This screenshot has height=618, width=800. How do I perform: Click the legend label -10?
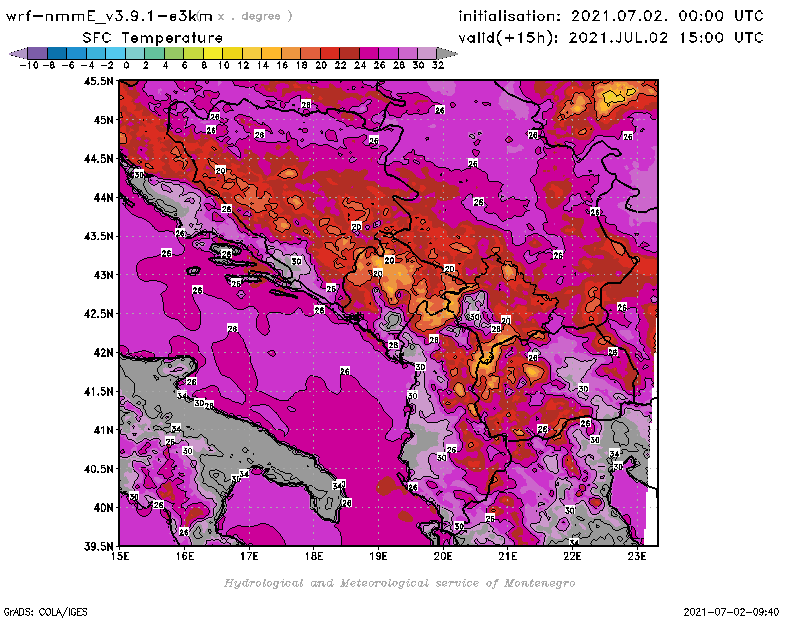click(29, 65)
